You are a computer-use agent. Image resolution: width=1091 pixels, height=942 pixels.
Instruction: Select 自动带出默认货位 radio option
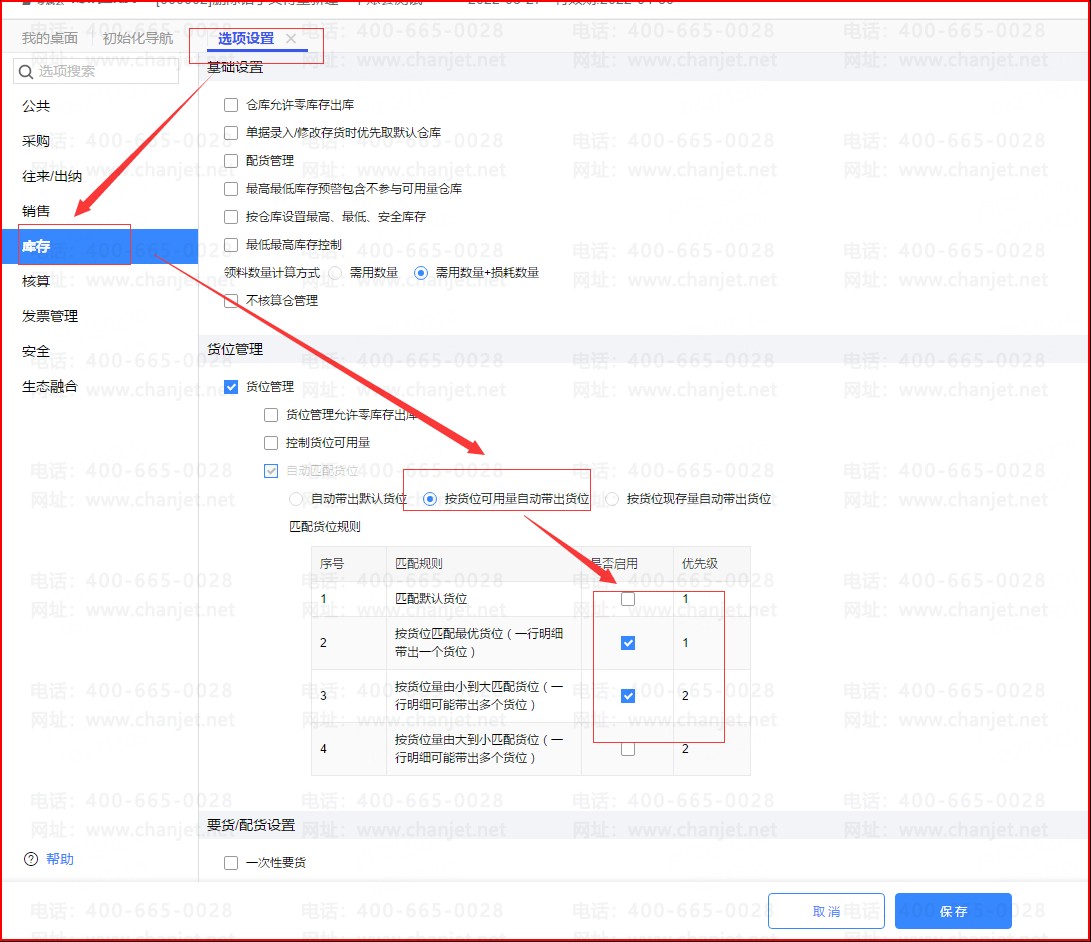(296, 499)
